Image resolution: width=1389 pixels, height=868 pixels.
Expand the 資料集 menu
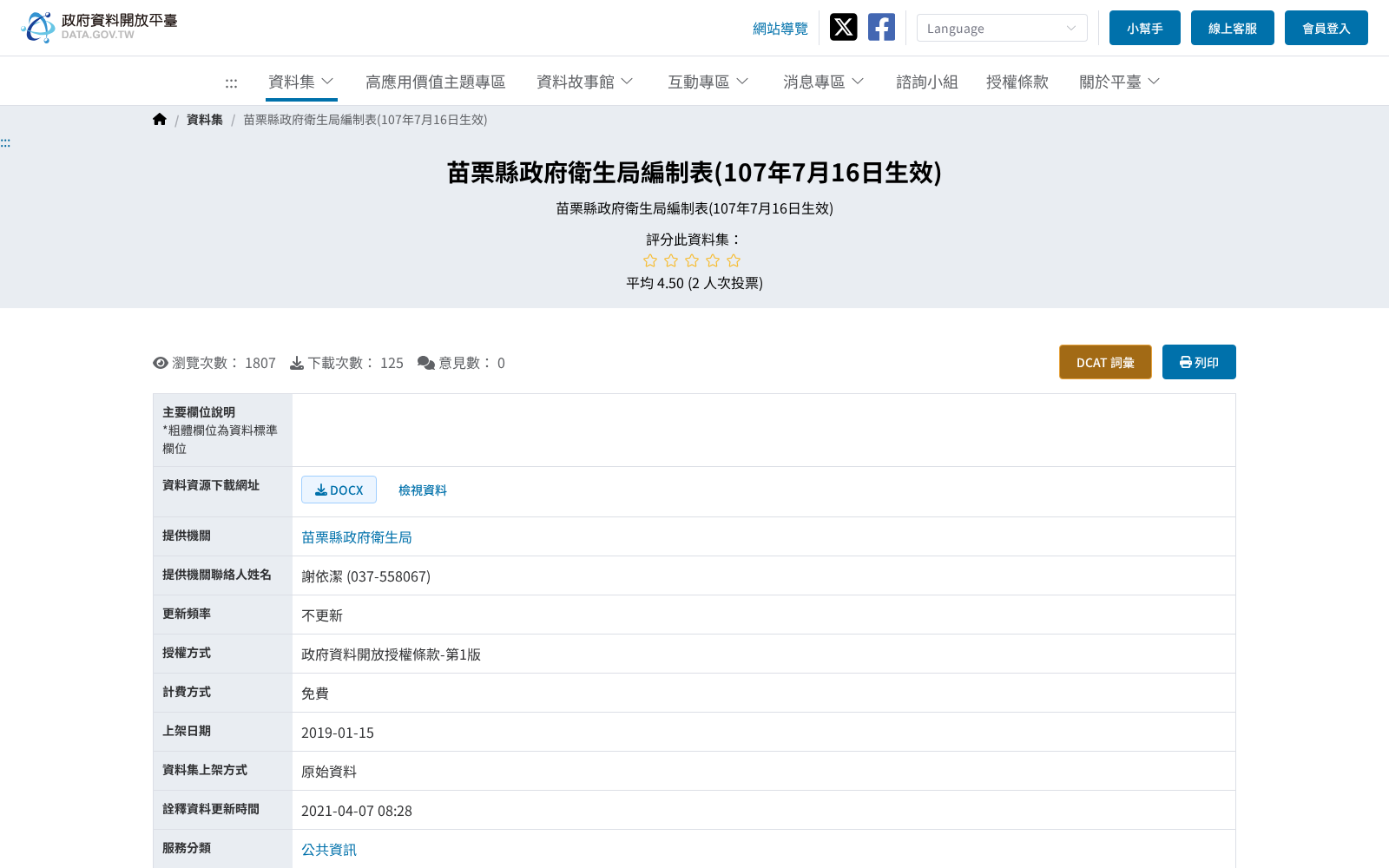click(x=301, y=82)
